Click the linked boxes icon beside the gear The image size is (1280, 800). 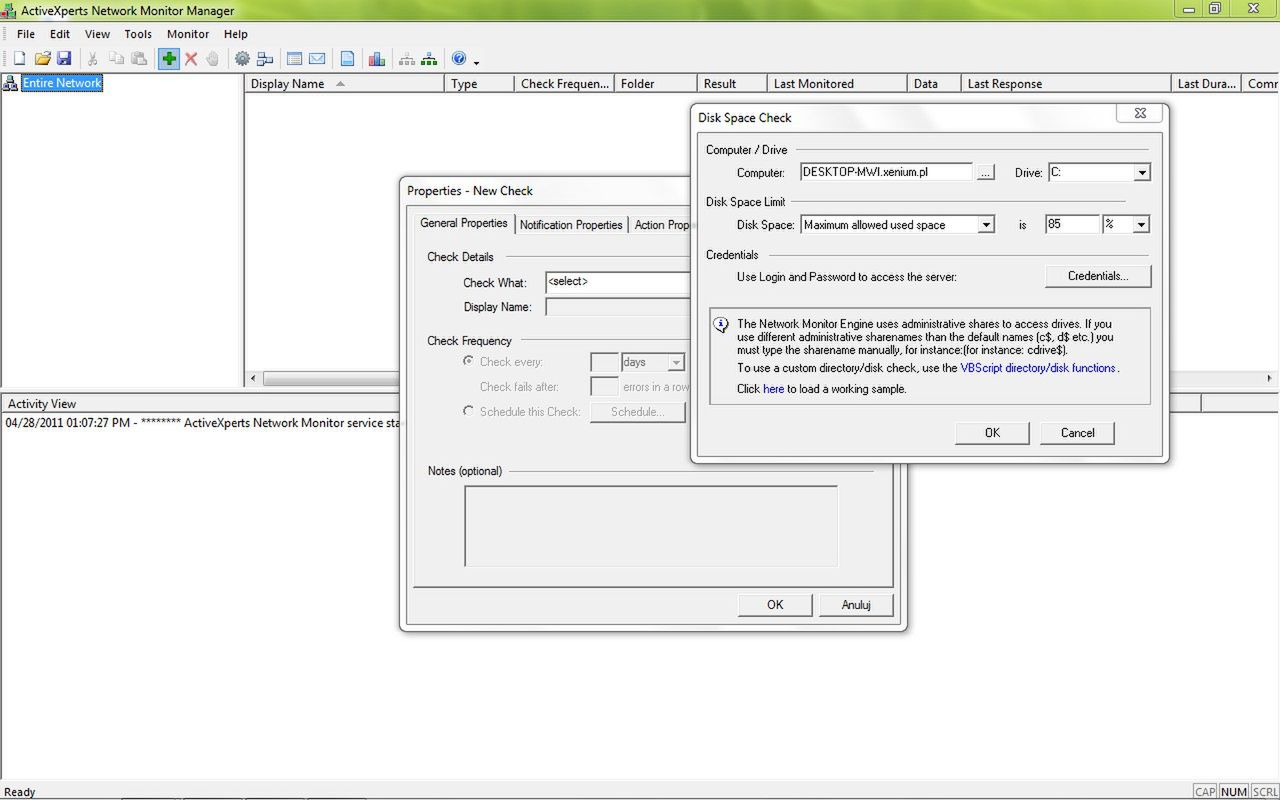265,59
